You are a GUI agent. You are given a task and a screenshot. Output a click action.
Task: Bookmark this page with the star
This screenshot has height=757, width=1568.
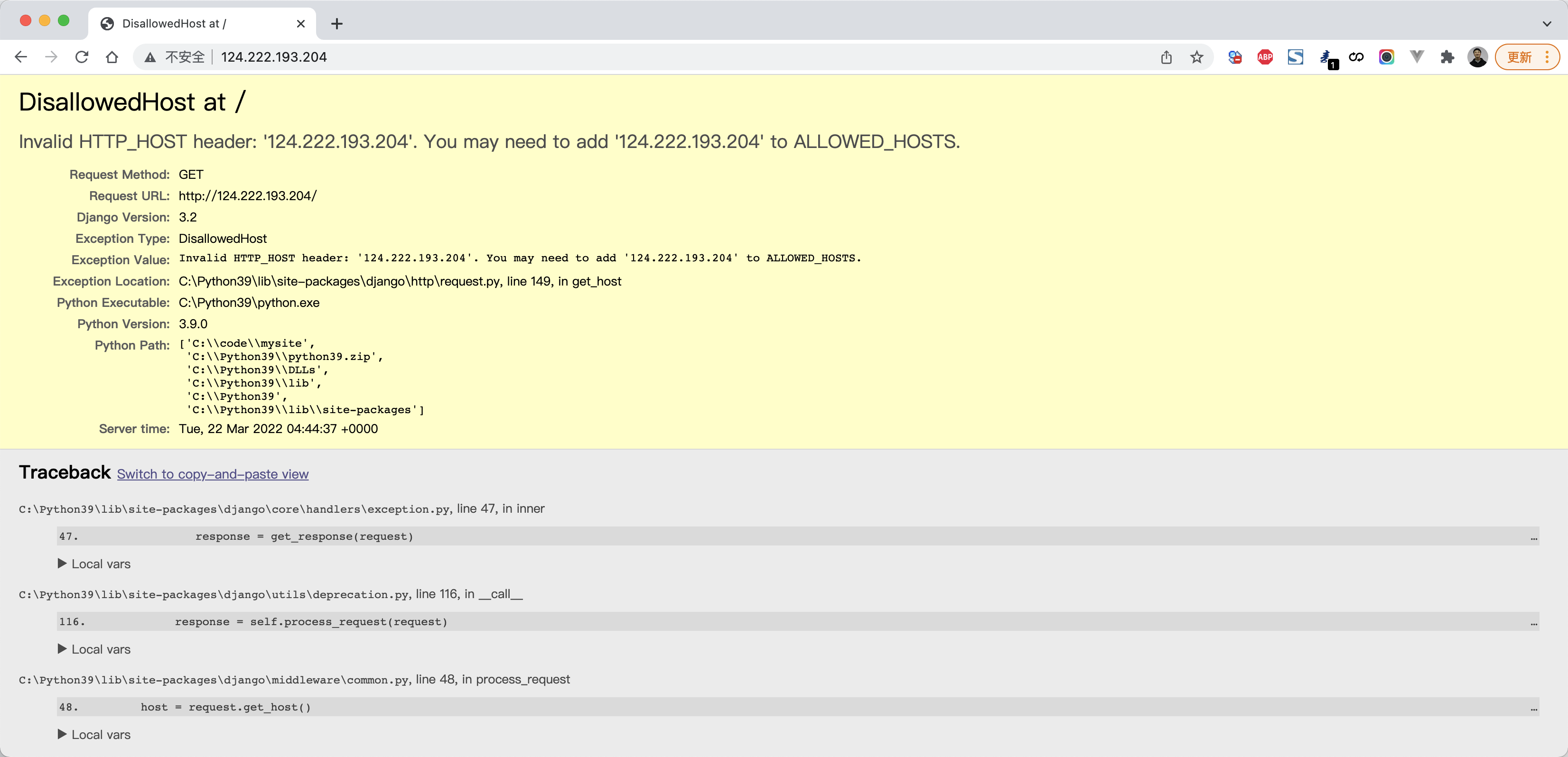pos(1196,57)
